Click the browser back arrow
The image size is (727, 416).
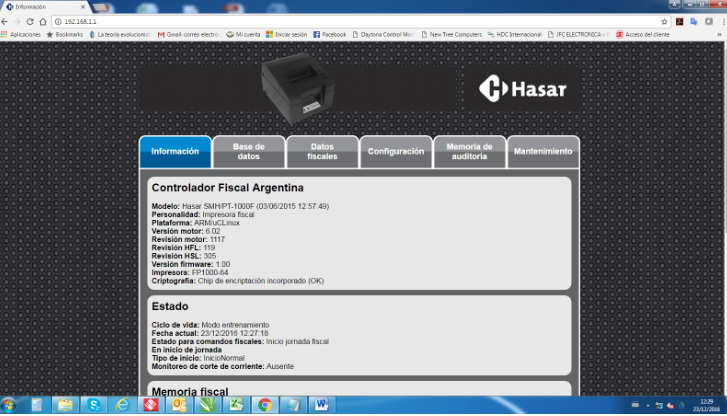tap(8, 21)
